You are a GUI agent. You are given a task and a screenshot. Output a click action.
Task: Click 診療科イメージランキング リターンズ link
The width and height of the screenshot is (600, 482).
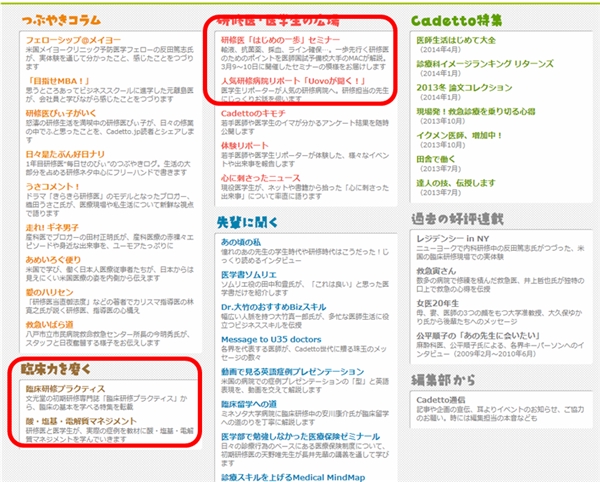click(x=485, y=64)
